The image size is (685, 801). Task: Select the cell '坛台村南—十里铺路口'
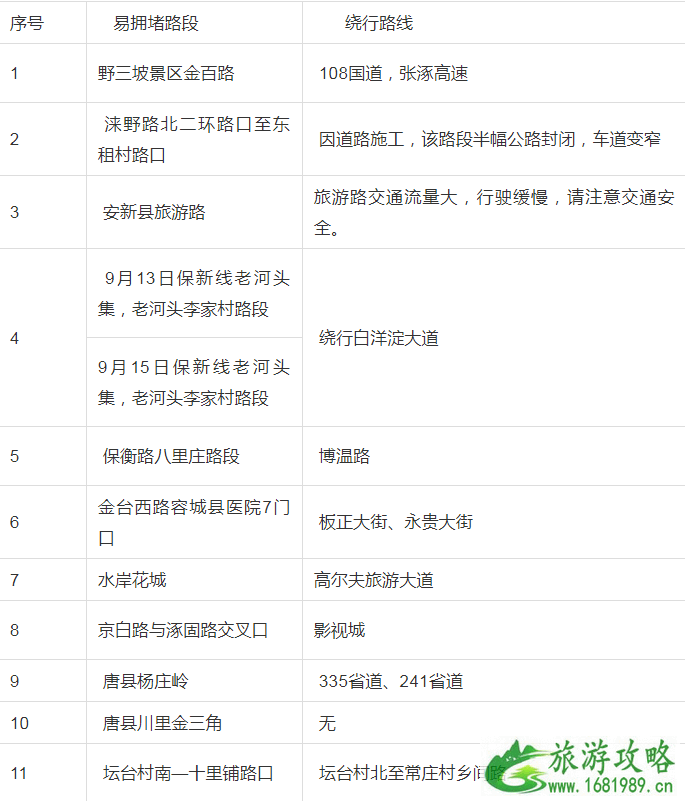(x=194, y=772)
